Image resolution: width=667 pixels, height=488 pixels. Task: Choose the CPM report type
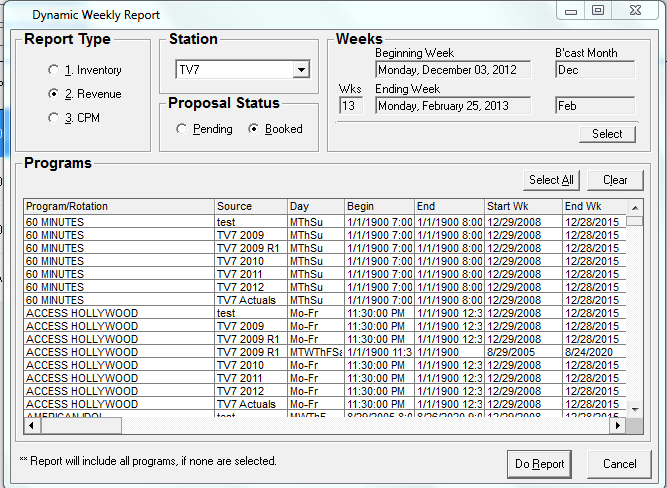pyautogui.click(x=54, y=118)
